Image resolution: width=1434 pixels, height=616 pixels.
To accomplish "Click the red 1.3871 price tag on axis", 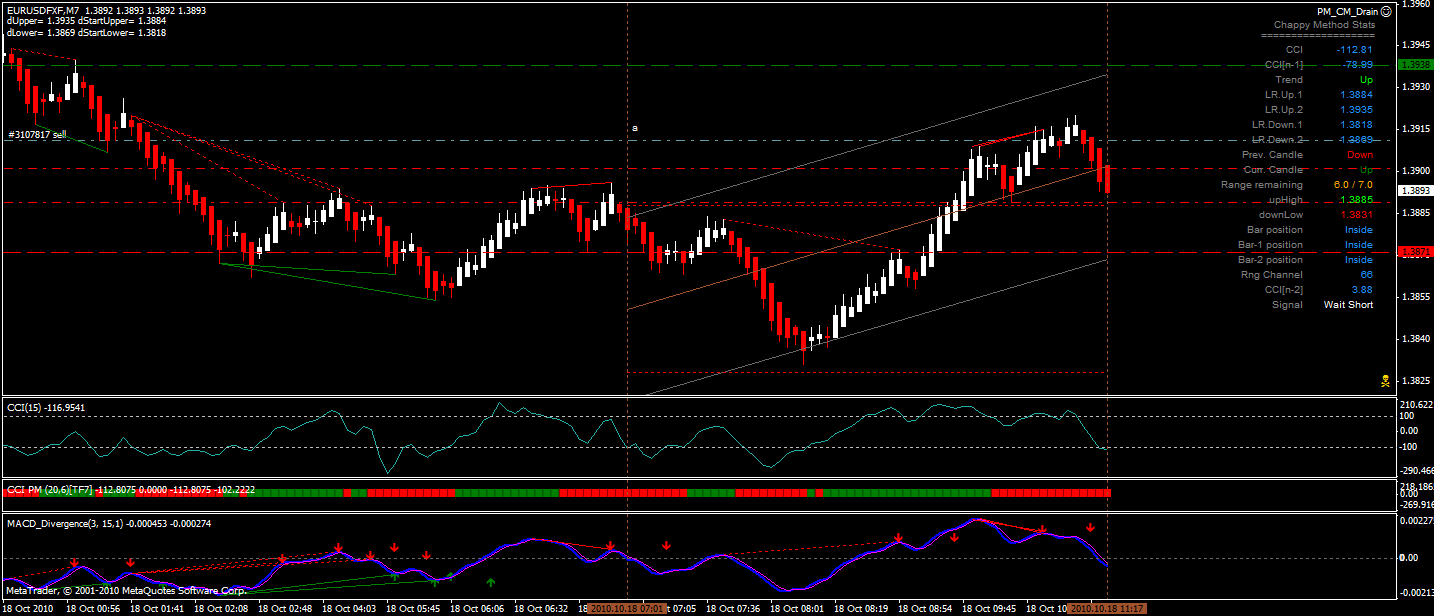I will pyautogui.click(x=1415, y=253).
